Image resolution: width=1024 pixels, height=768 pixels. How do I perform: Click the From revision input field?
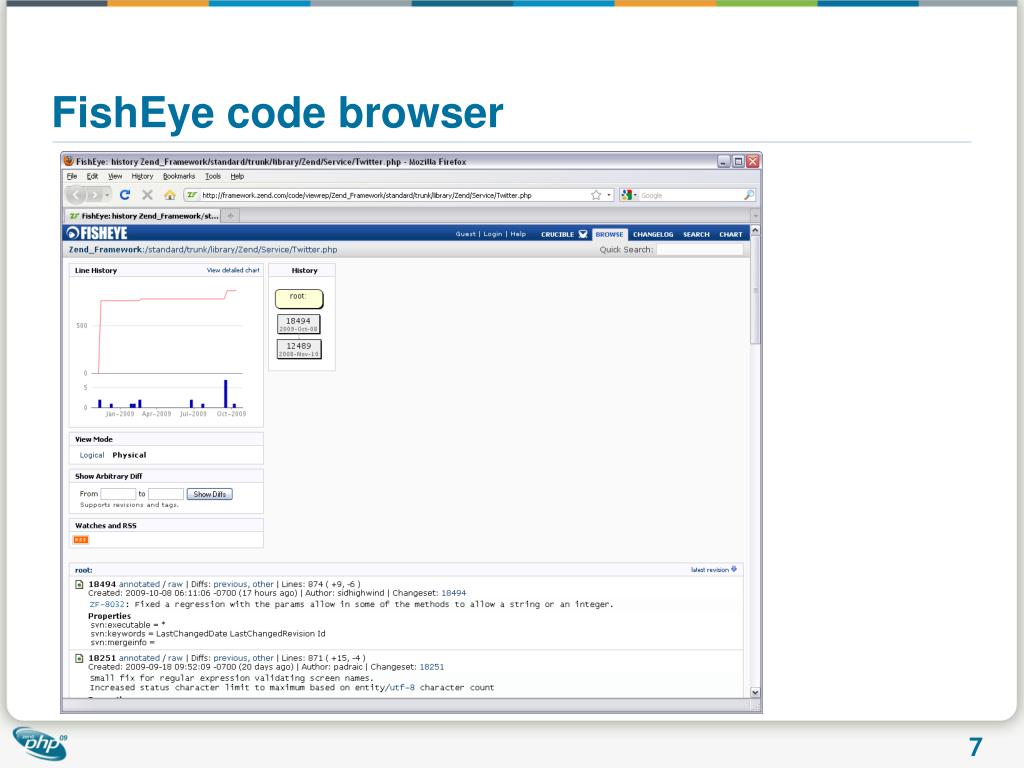point(118,494)
